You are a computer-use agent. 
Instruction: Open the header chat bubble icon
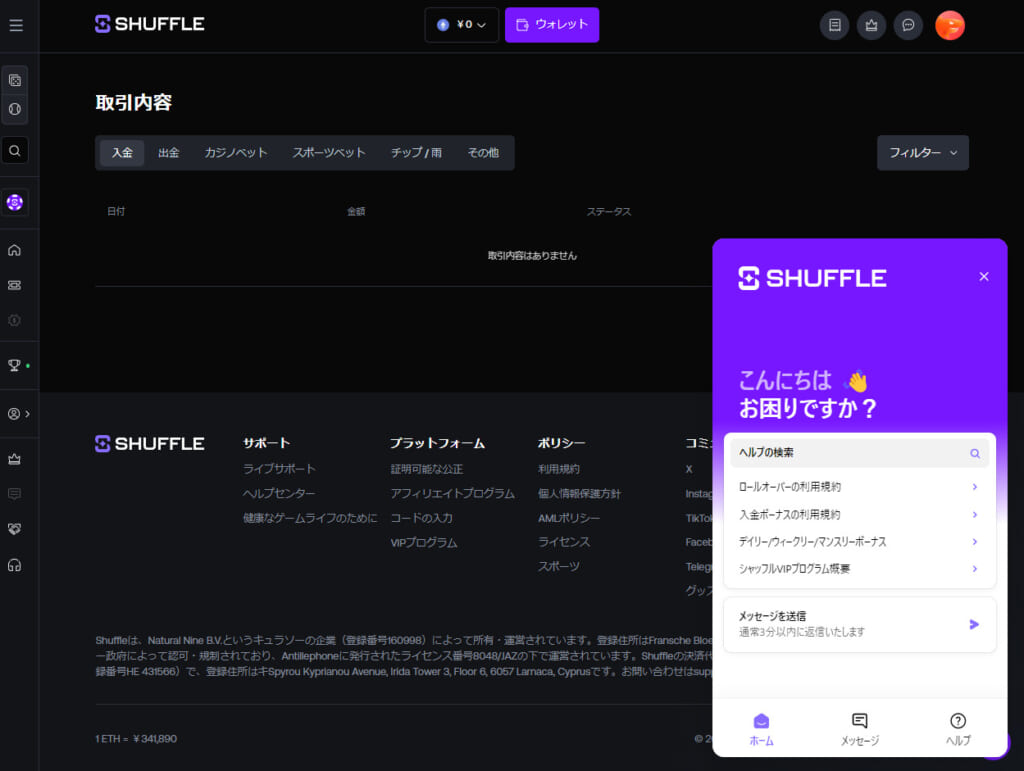[x=908, y=25]
